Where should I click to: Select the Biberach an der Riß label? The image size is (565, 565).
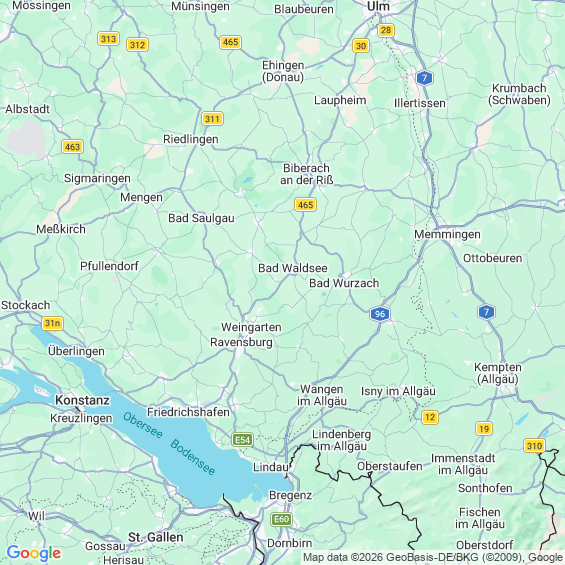click(307, 174)
